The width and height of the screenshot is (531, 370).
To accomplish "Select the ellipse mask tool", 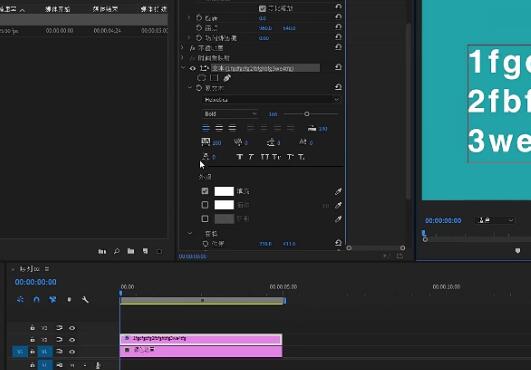I will coord(201,78).
